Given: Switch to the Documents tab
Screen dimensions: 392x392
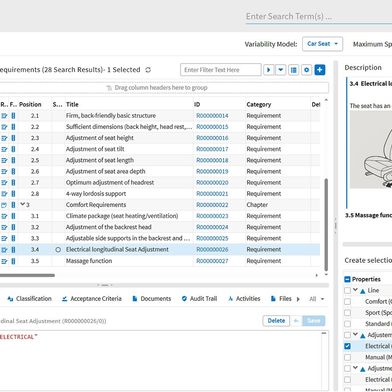Looking at the screenshot, I should (152, 299).
